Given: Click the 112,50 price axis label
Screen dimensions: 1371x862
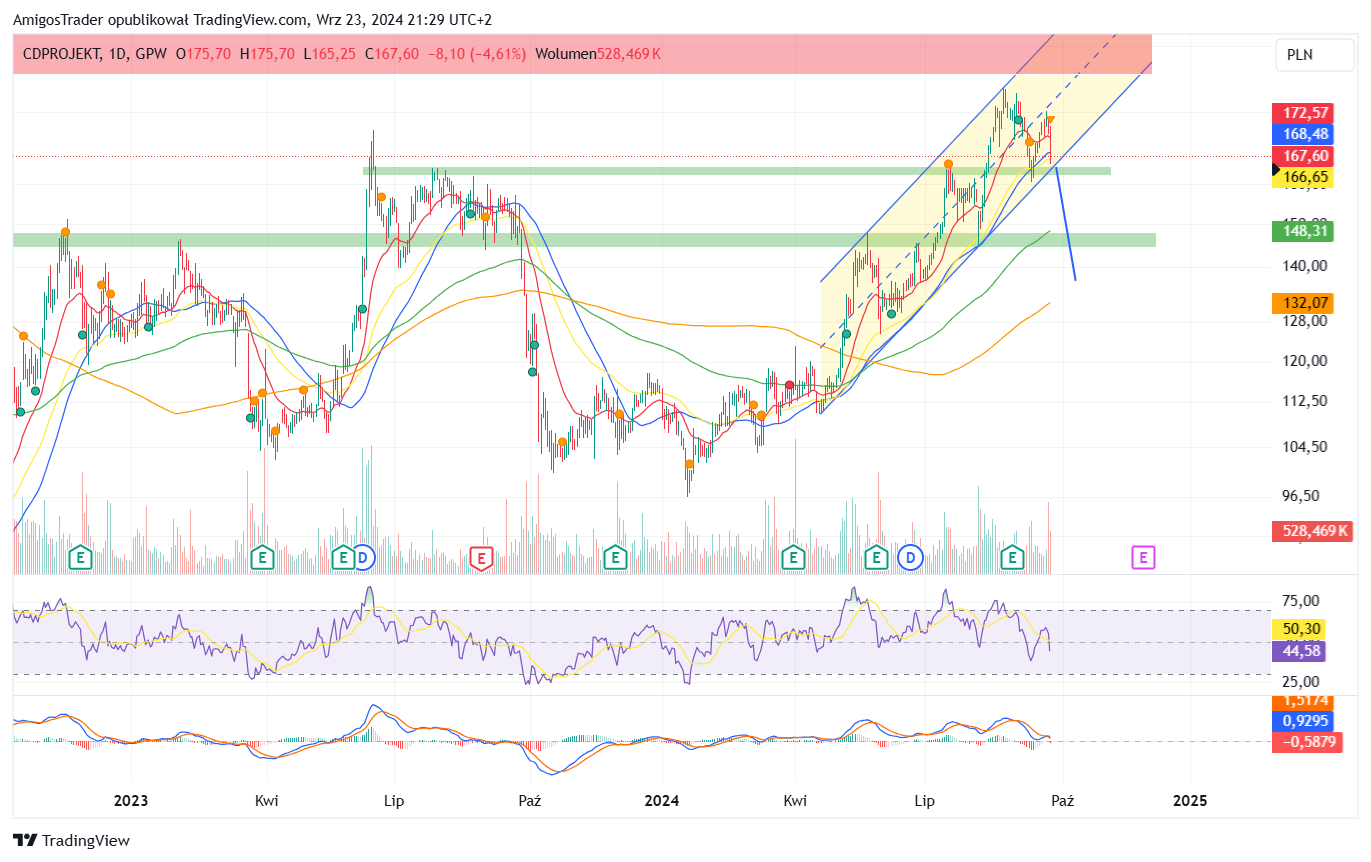Looking at the screenshot, I should click(x=1305, y=401).
